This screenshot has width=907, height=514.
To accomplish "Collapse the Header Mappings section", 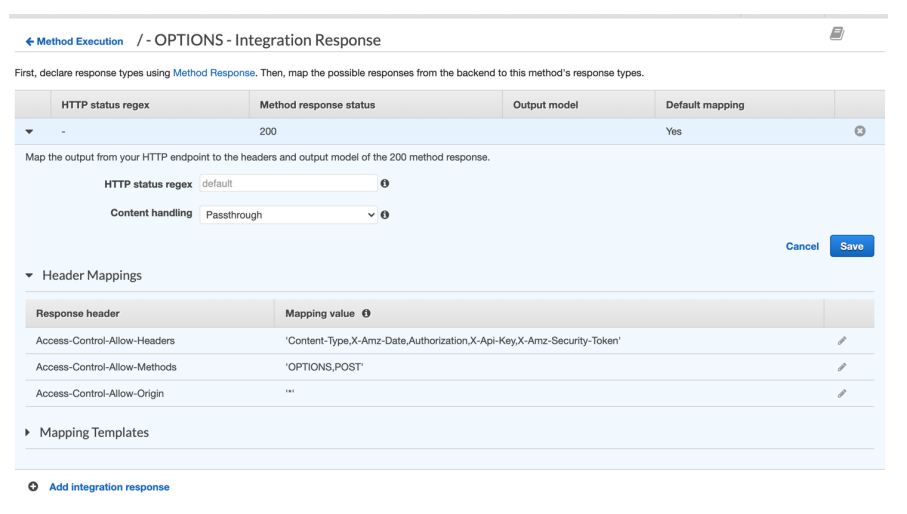I will pyautogui.click(x=28, y=275).
